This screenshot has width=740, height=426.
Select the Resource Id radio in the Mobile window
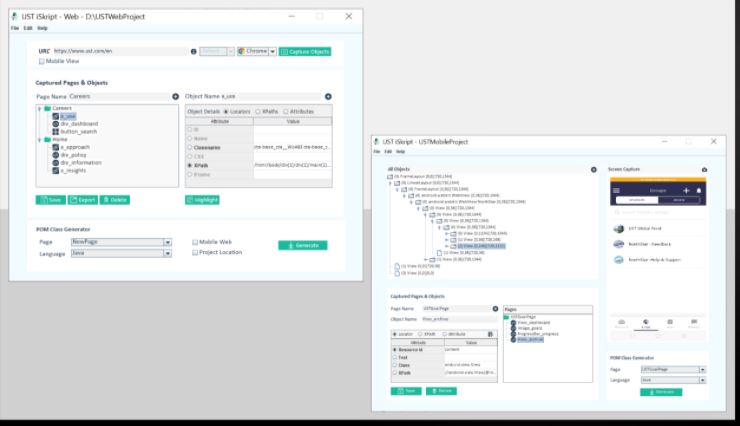[x=395, y=350]
